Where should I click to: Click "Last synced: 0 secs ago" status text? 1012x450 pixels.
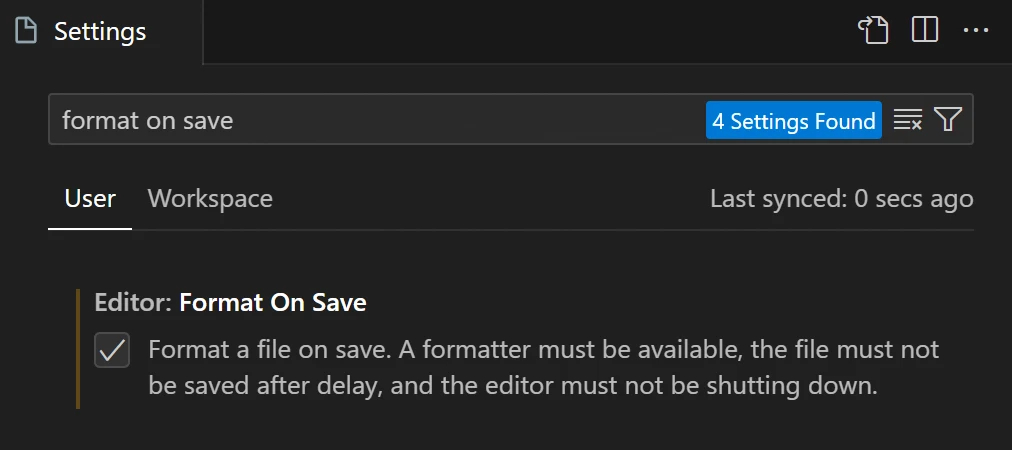841,198
